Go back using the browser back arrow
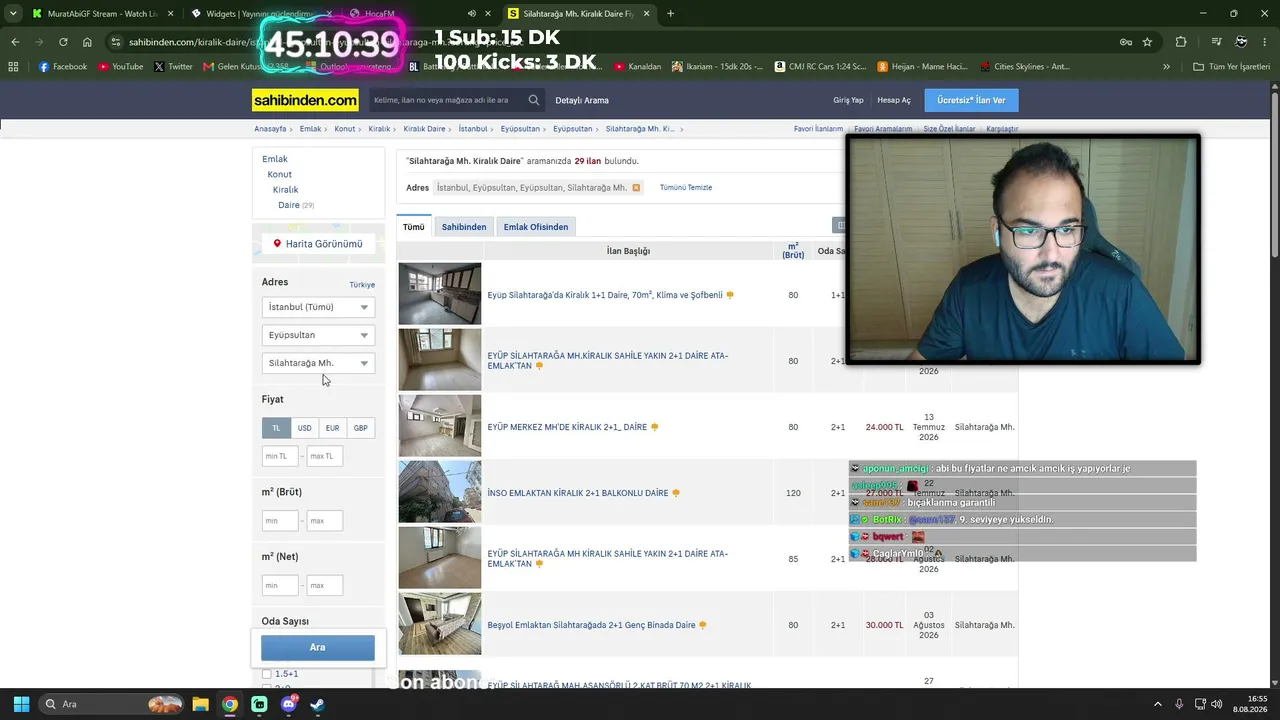1280x720 pixels. (x=15, y=42)
